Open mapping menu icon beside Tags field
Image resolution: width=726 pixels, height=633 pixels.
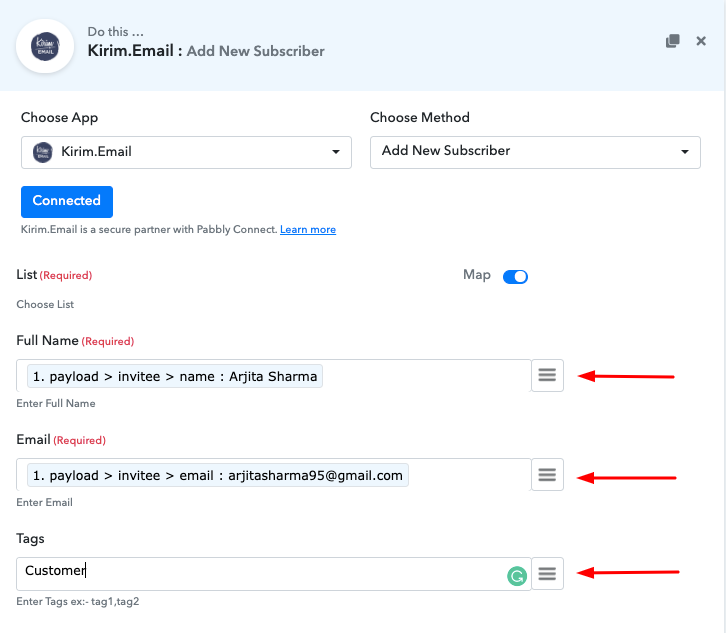[x=547, y=574]
